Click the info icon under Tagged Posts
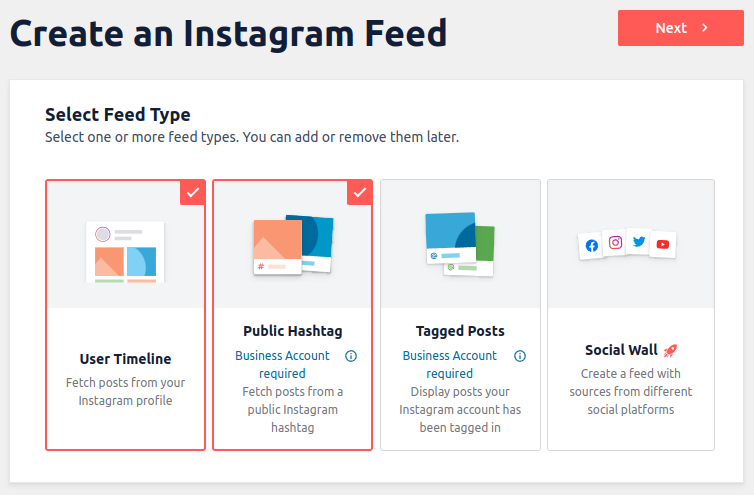The height and width of the screenshot is (495, 754). (x=519, y=356)
